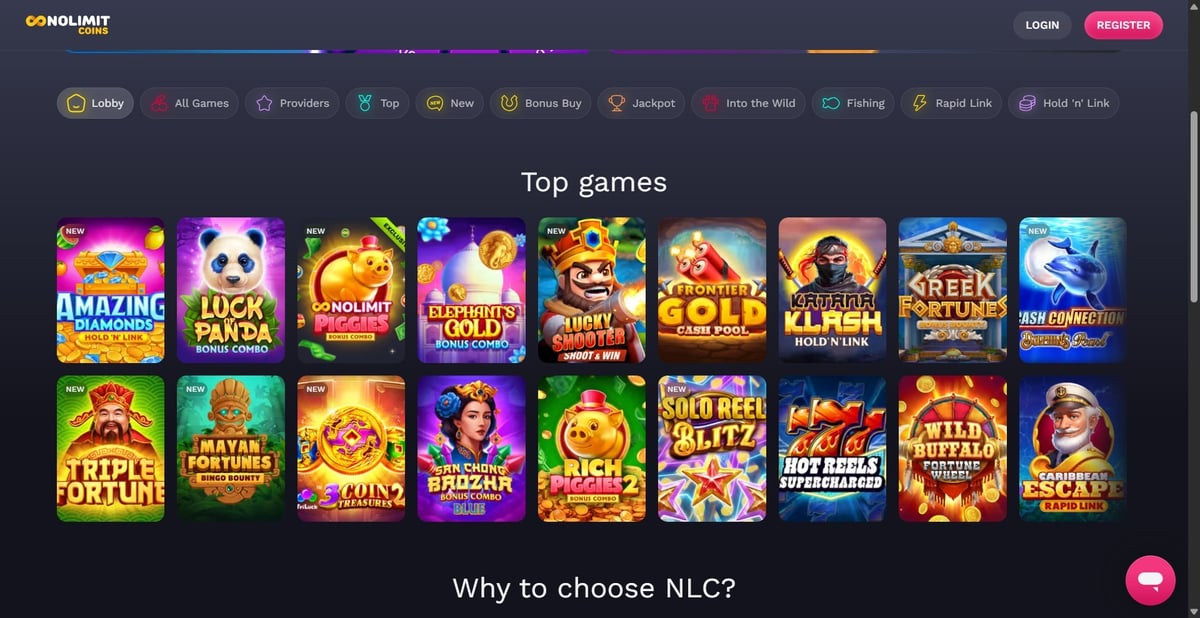Screen dimensions: 1200x618
Task: Show the New games category
Action: pyautogui.click(x=450, y=103)
